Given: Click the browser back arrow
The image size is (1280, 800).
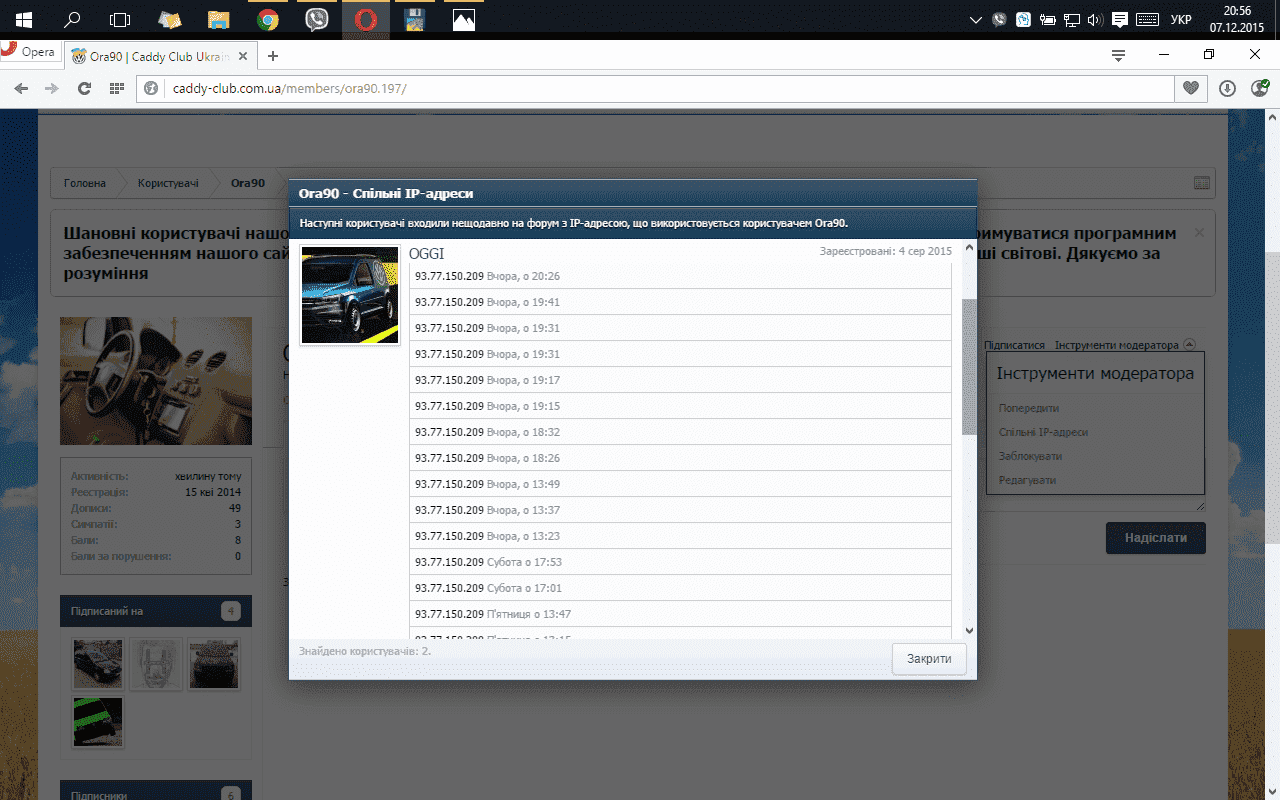Looking at the screenshot, I should (x=21, y=88).
